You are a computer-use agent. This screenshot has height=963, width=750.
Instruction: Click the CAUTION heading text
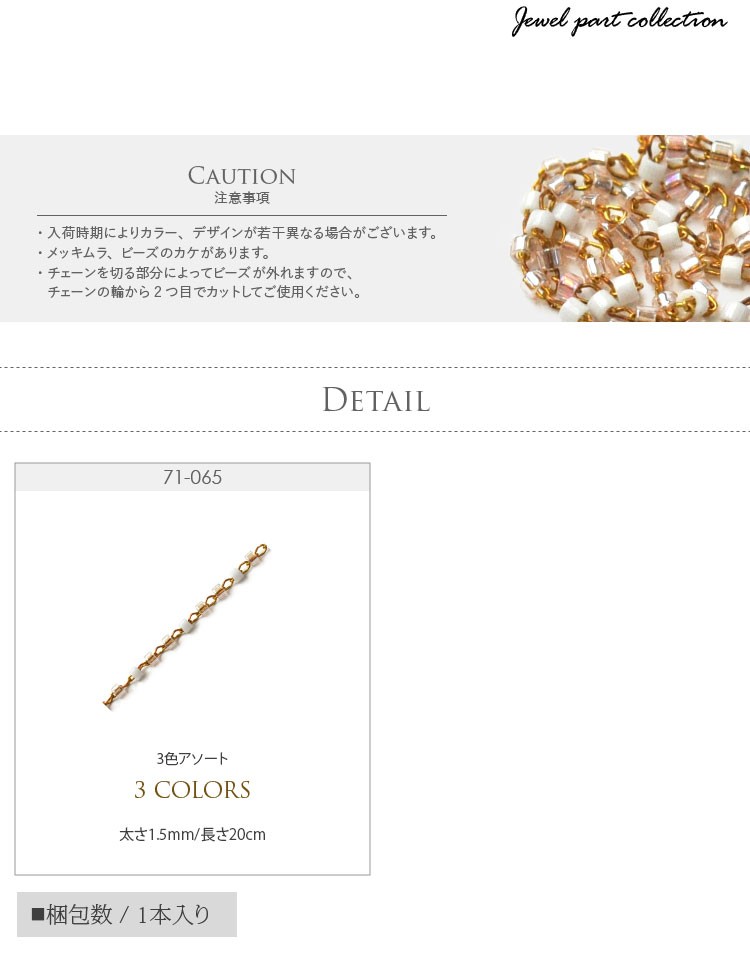pos(241,176)
